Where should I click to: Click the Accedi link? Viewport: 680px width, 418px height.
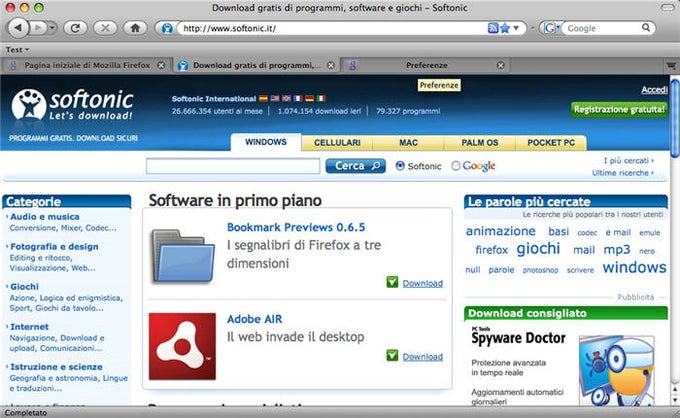point(654,90)
